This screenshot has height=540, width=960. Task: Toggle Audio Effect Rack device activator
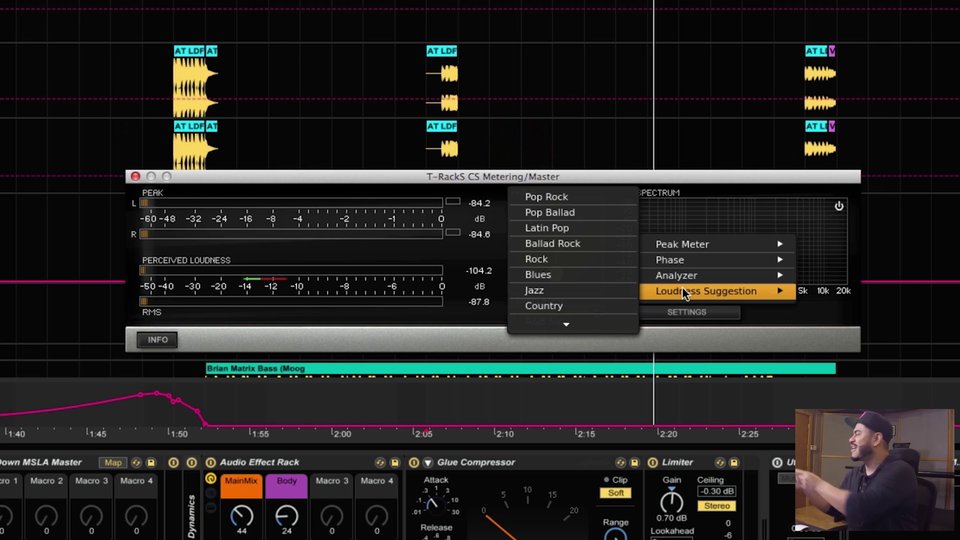point(211,462)
